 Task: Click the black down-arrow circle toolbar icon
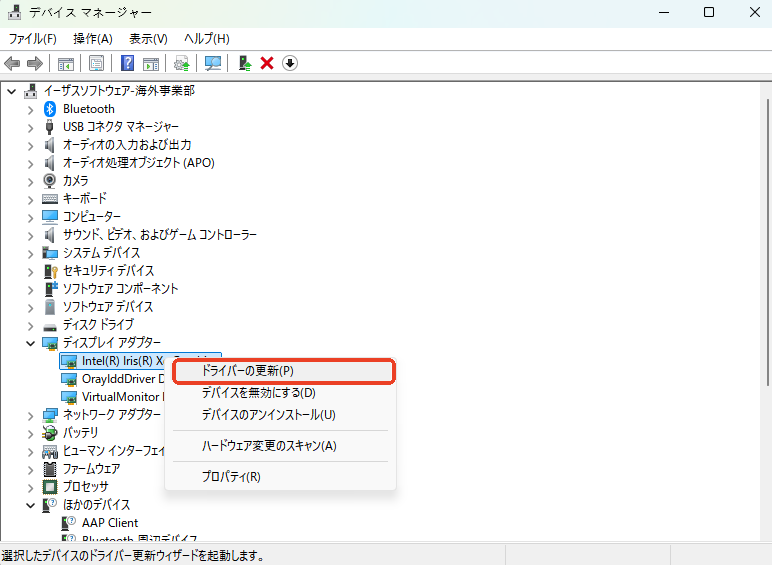(x=290, y=63)
